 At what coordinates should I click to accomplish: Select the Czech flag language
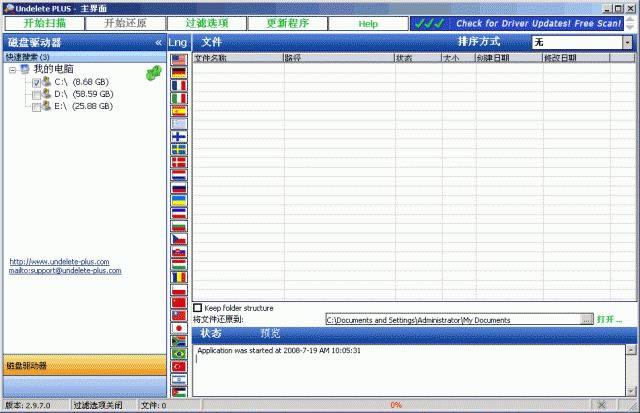179,239
